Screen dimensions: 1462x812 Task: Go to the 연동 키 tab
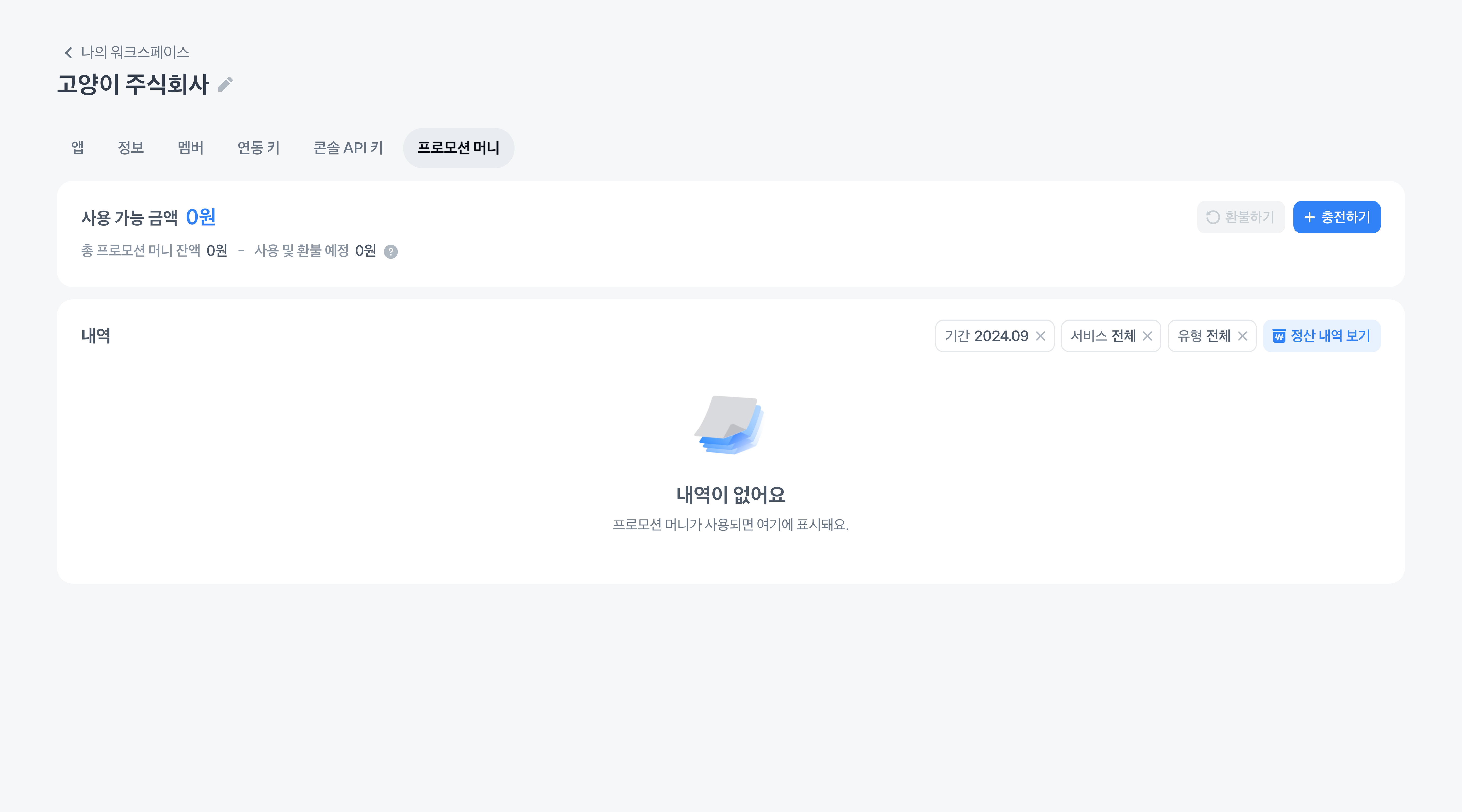click(x=258, y=147)
